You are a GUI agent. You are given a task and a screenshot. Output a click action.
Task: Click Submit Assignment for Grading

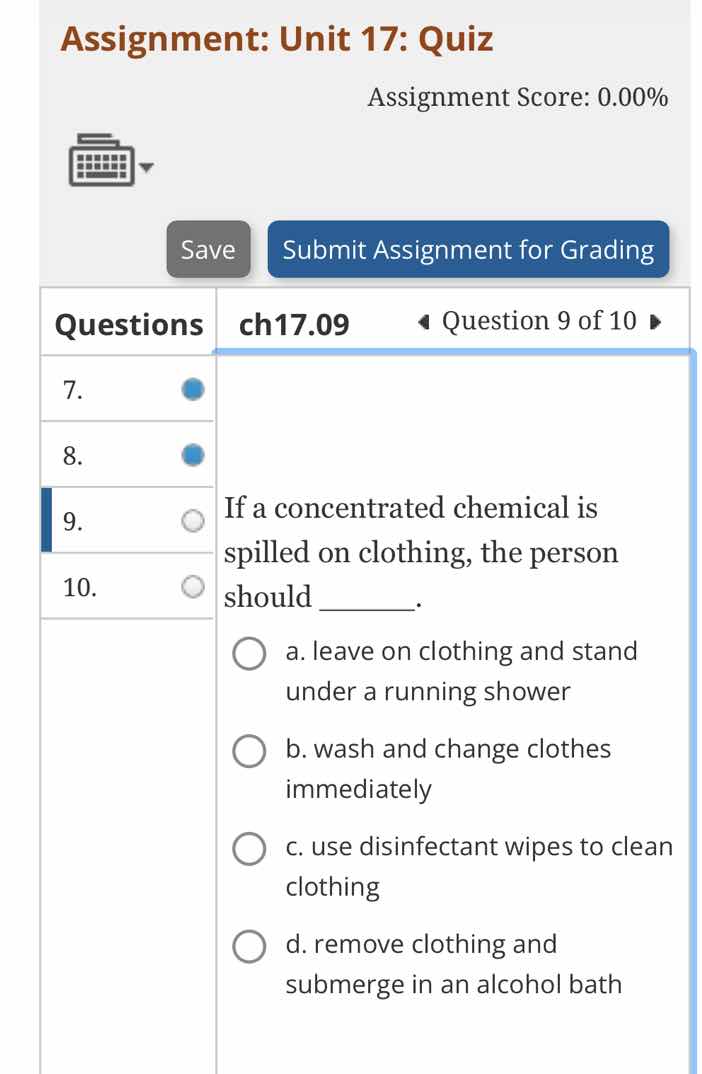pyautogui.click(x=468, y=250)
